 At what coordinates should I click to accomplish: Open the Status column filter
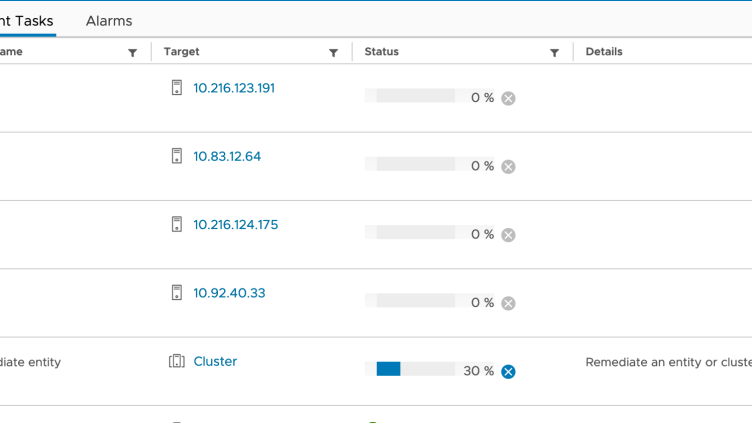(554, 53)
